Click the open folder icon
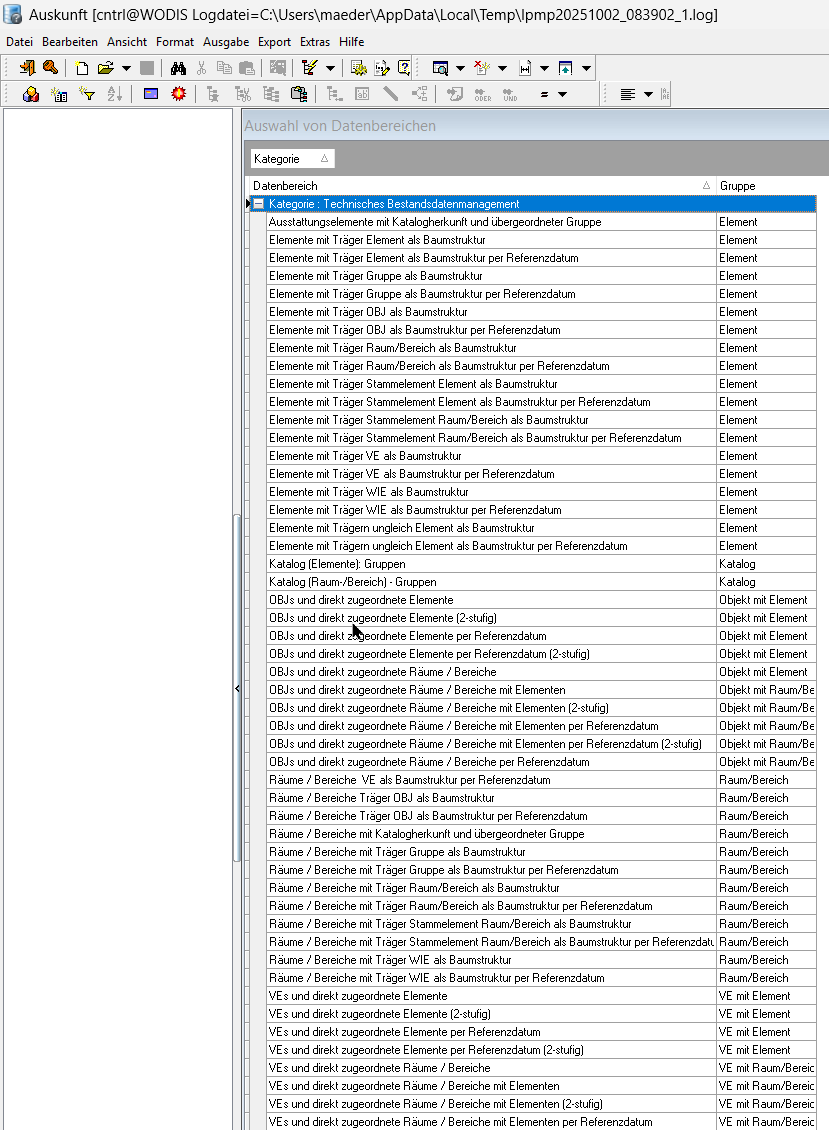 click(105, 68)
